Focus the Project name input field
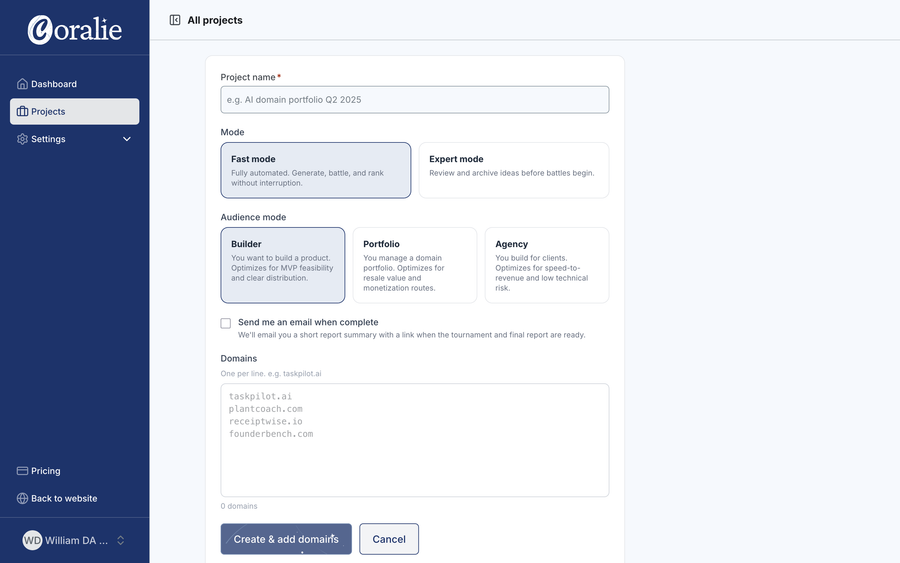900x563 pixels. pos(414,100)
